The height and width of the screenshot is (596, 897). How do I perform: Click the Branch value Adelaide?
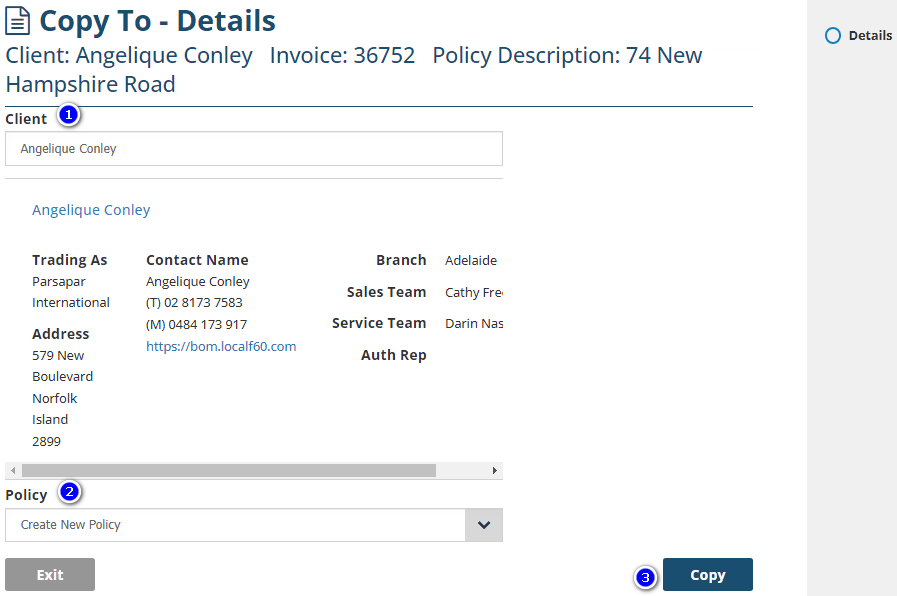click(x=470, y=260)
